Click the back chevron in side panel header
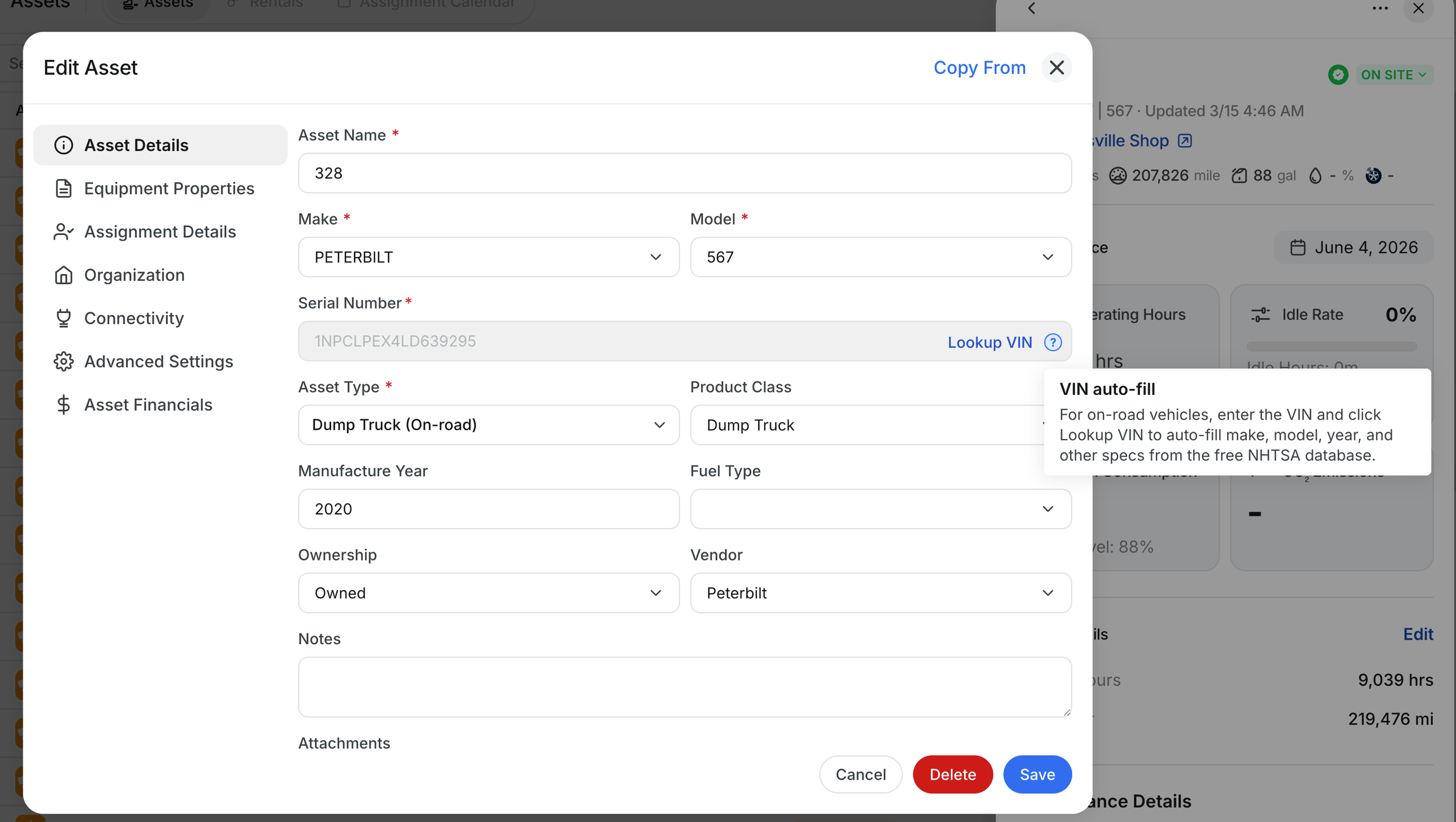 pyautogui.click(x=1032, y=8)
